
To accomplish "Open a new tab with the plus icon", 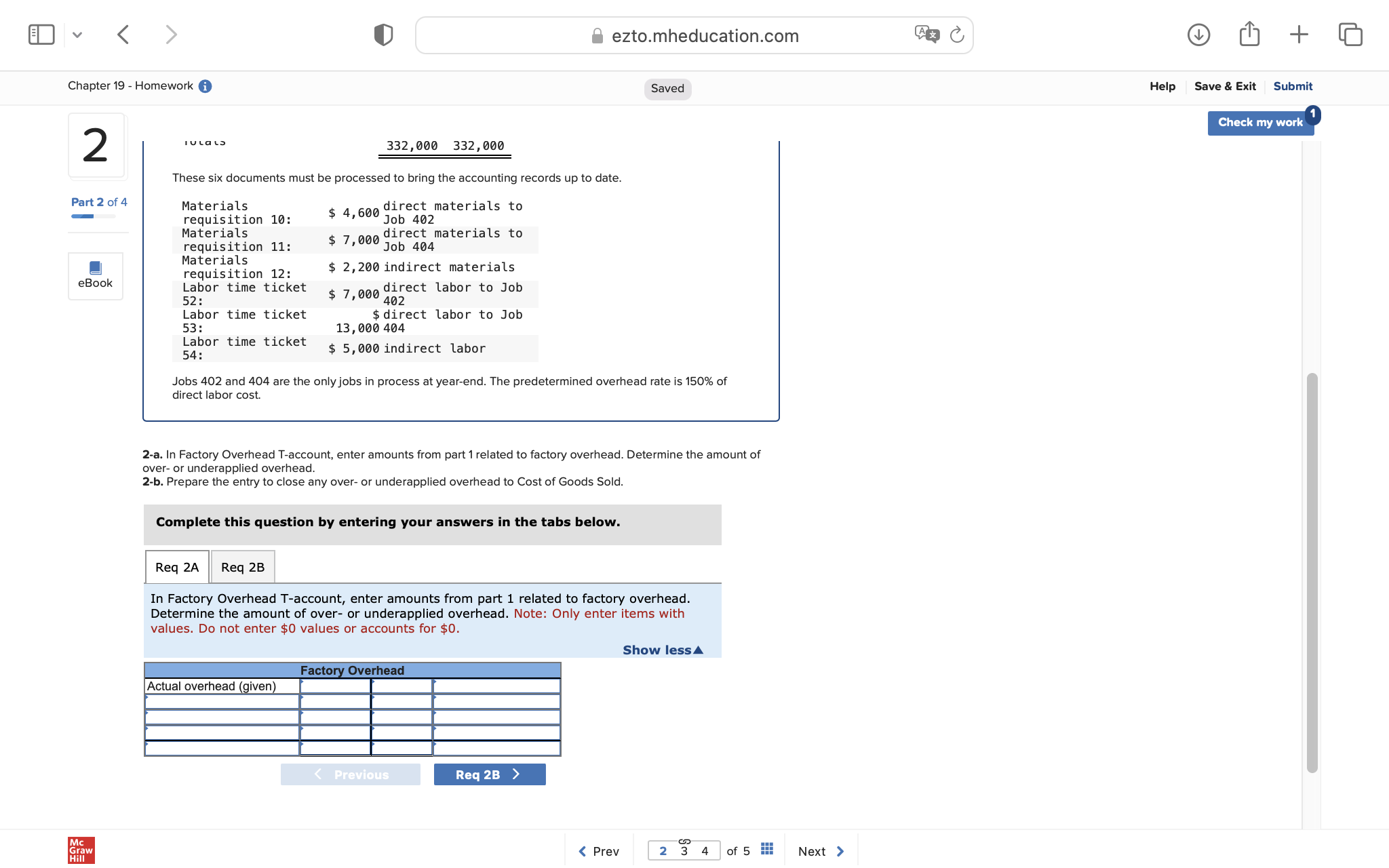I will click(x=1299, y=34).
